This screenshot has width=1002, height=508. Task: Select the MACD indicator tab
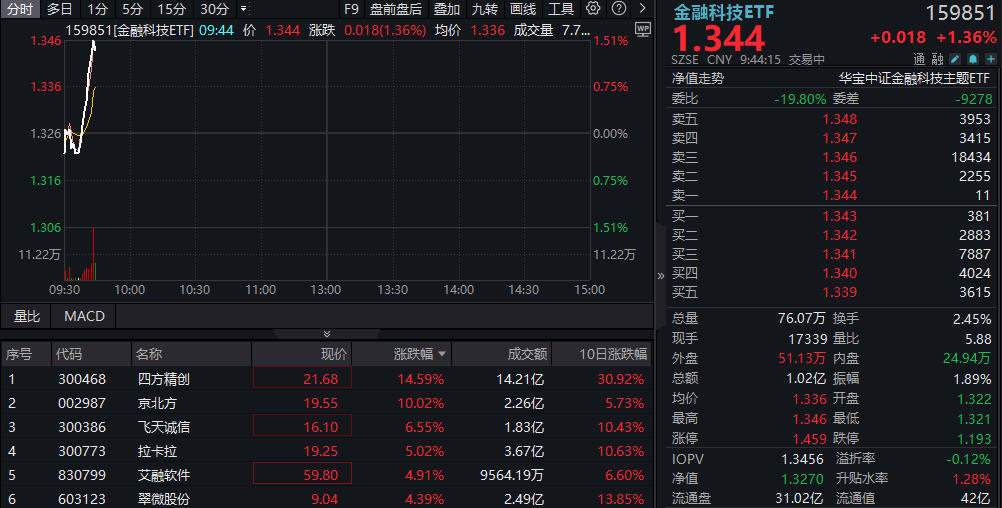pos(84,316)
